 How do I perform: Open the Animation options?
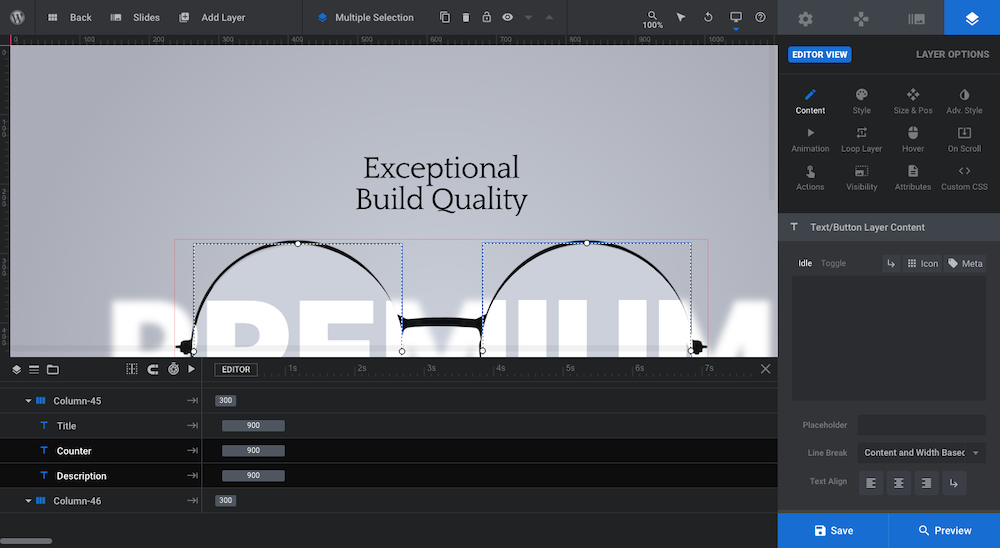pyautogui.click(x=810, y=140)
